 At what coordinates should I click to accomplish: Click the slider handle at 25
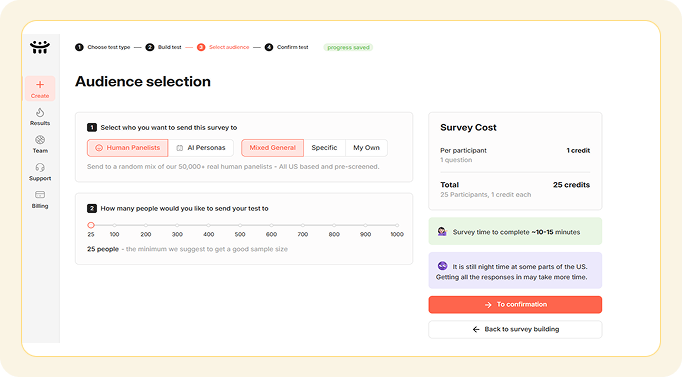click(91, 225)
